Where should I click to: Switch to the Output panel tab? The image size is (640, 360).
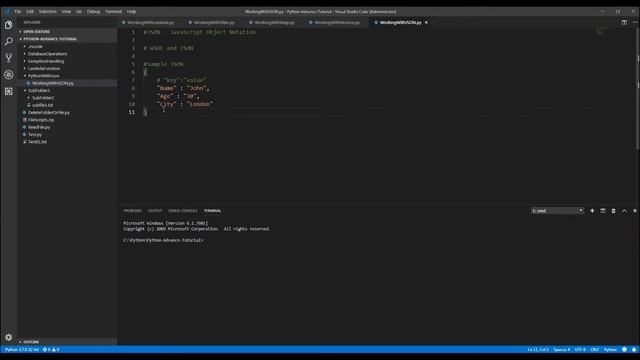[x=155, y=211]
